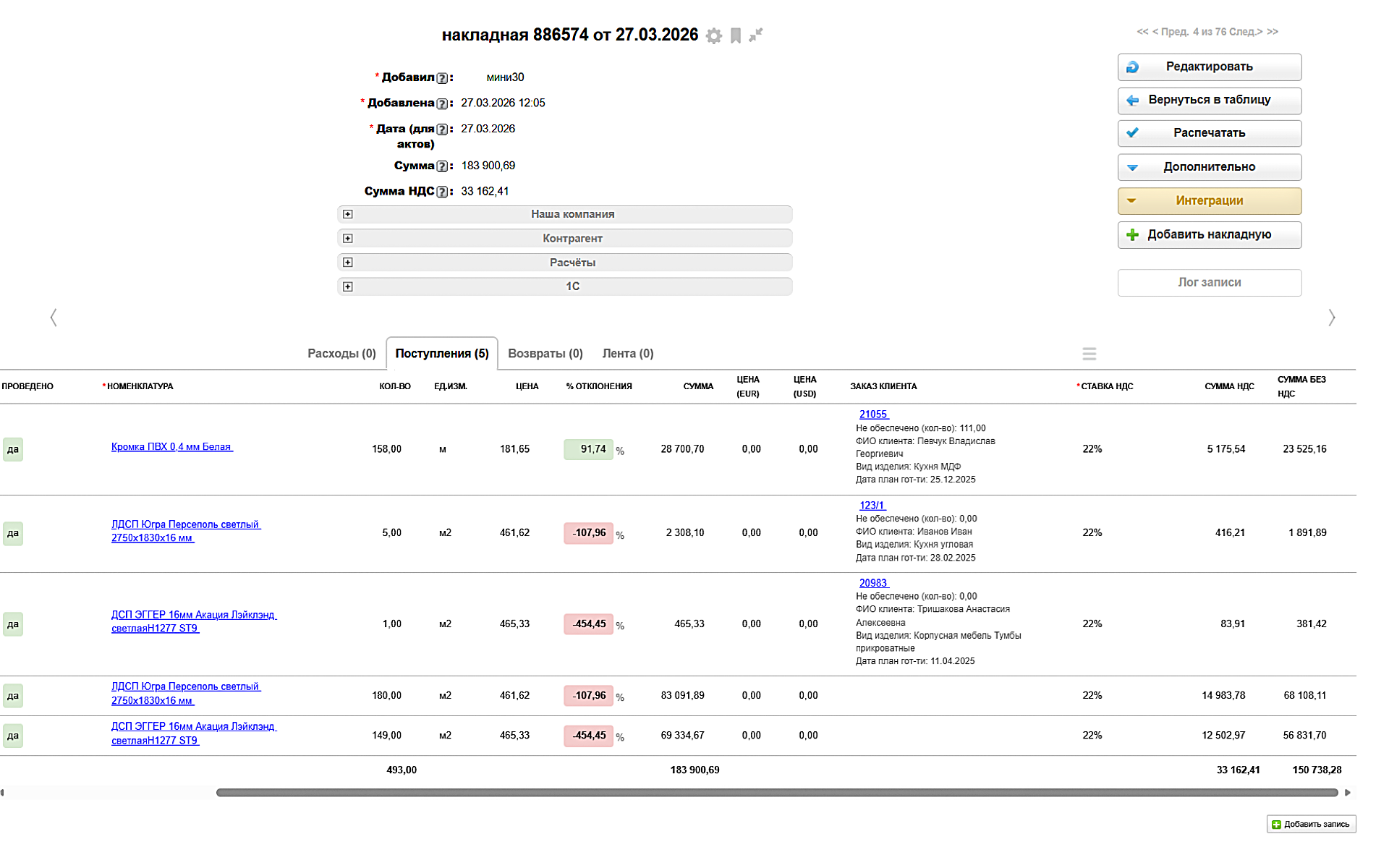Click the collapse arrows icon near the title
The image size is (1389, 868).
(756, 35)
